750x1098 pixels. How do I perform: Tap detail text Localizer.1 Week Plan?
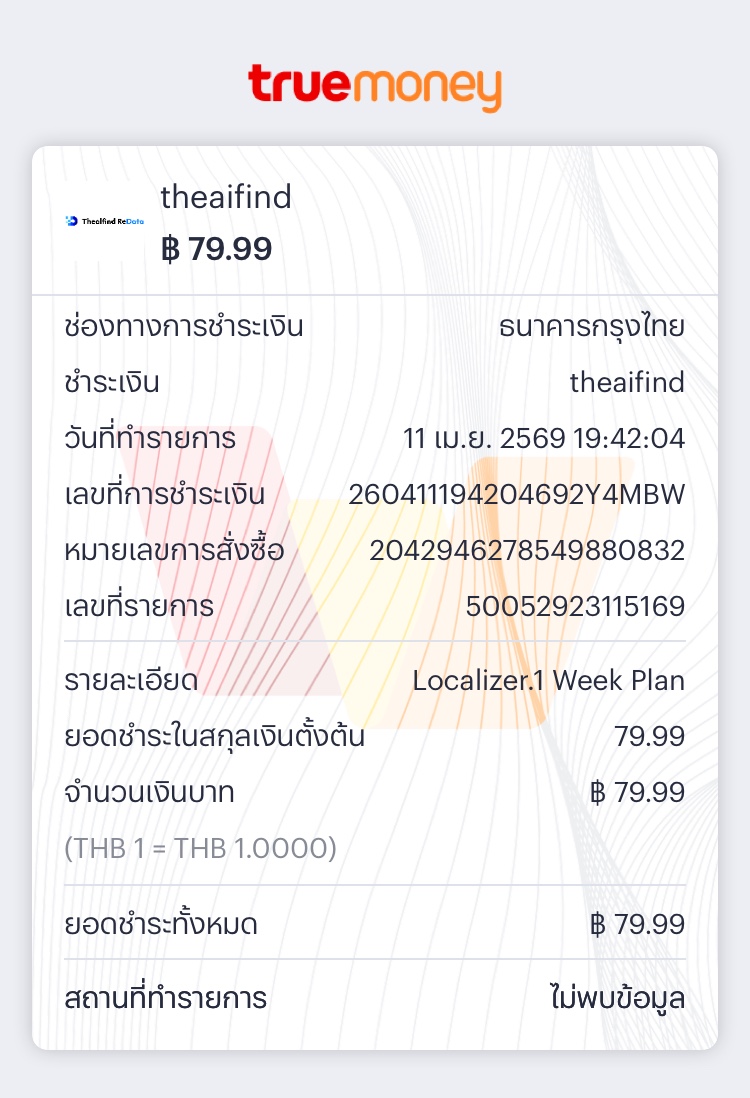pyautogui.click(x=548, y=681)
